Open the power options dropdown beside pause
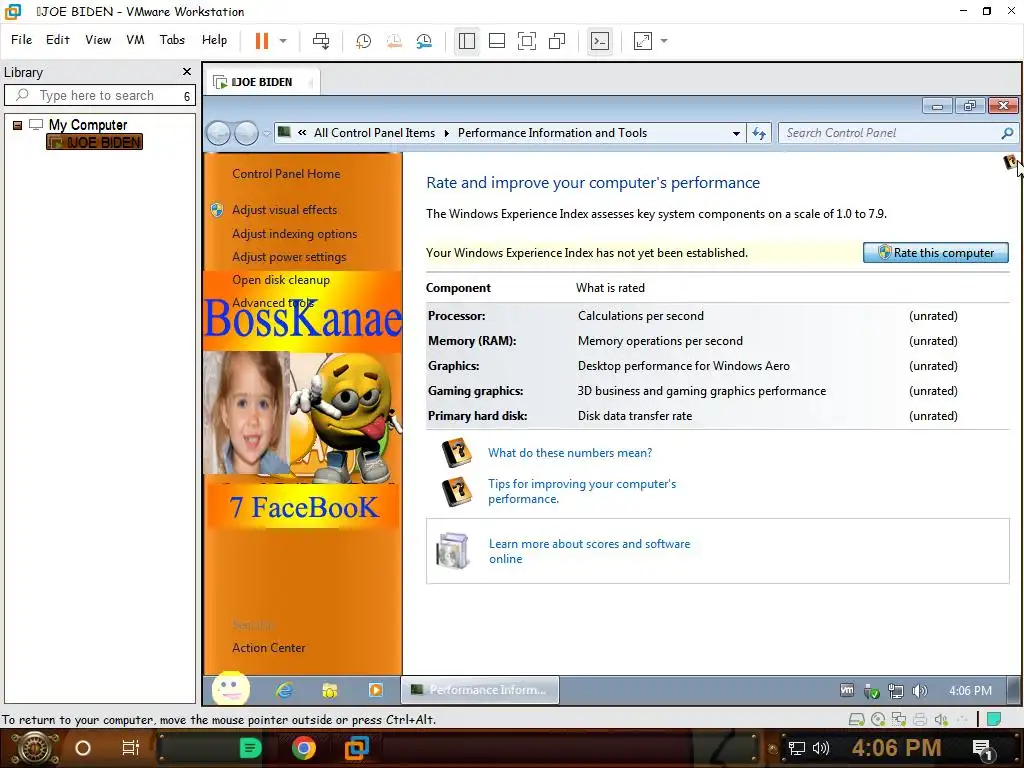Screen dimensions: 1024x768 283,40
